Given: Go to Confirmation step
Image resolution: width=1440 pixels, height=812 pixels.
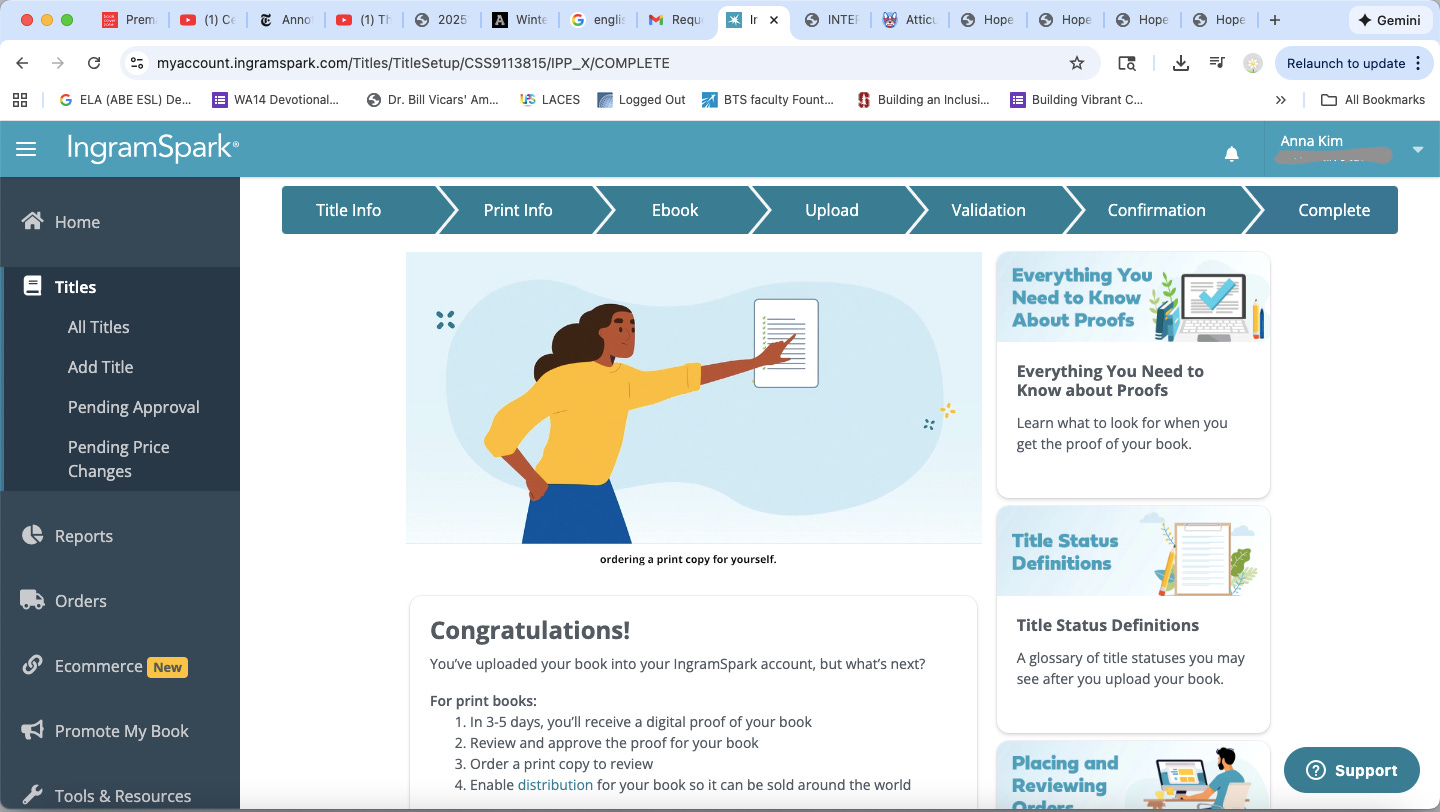Looking at the screenshot, I should pyautogui.click(x=1156, y=210).
